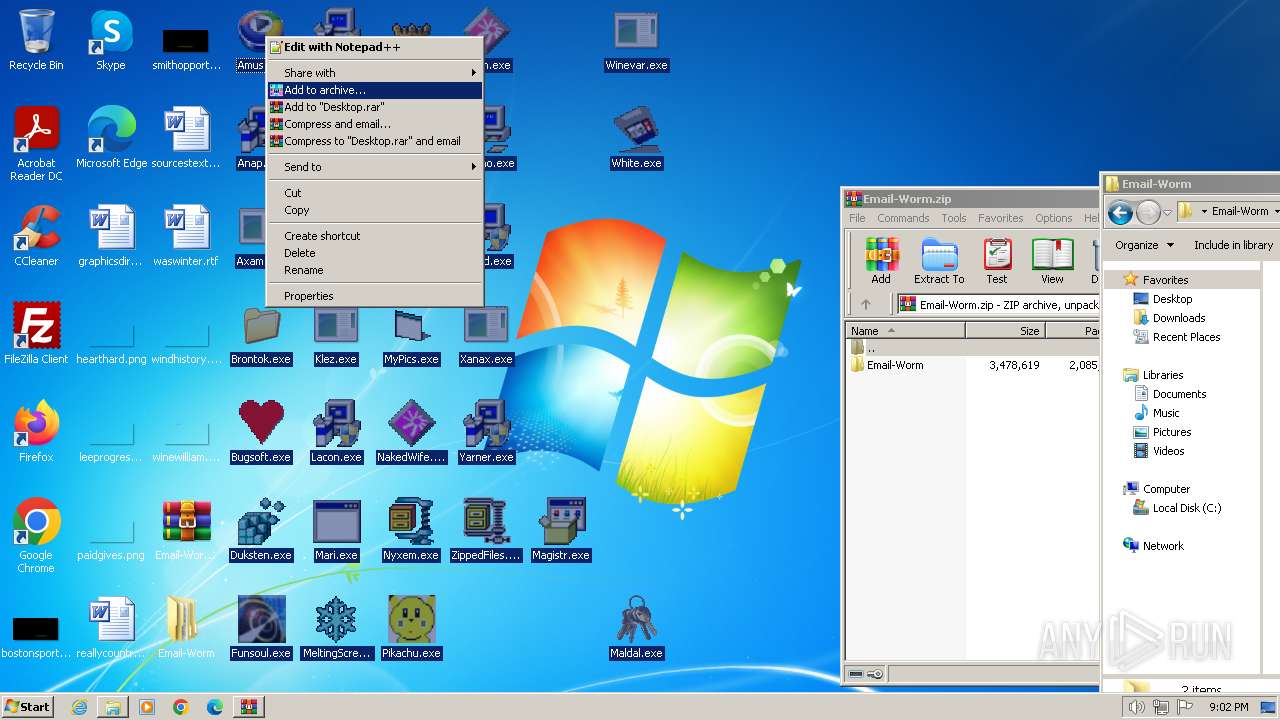Open Organize dropdown in Explorer
The height and width of the screenshot is (720, 1280).
click(x=1144, y=245)
